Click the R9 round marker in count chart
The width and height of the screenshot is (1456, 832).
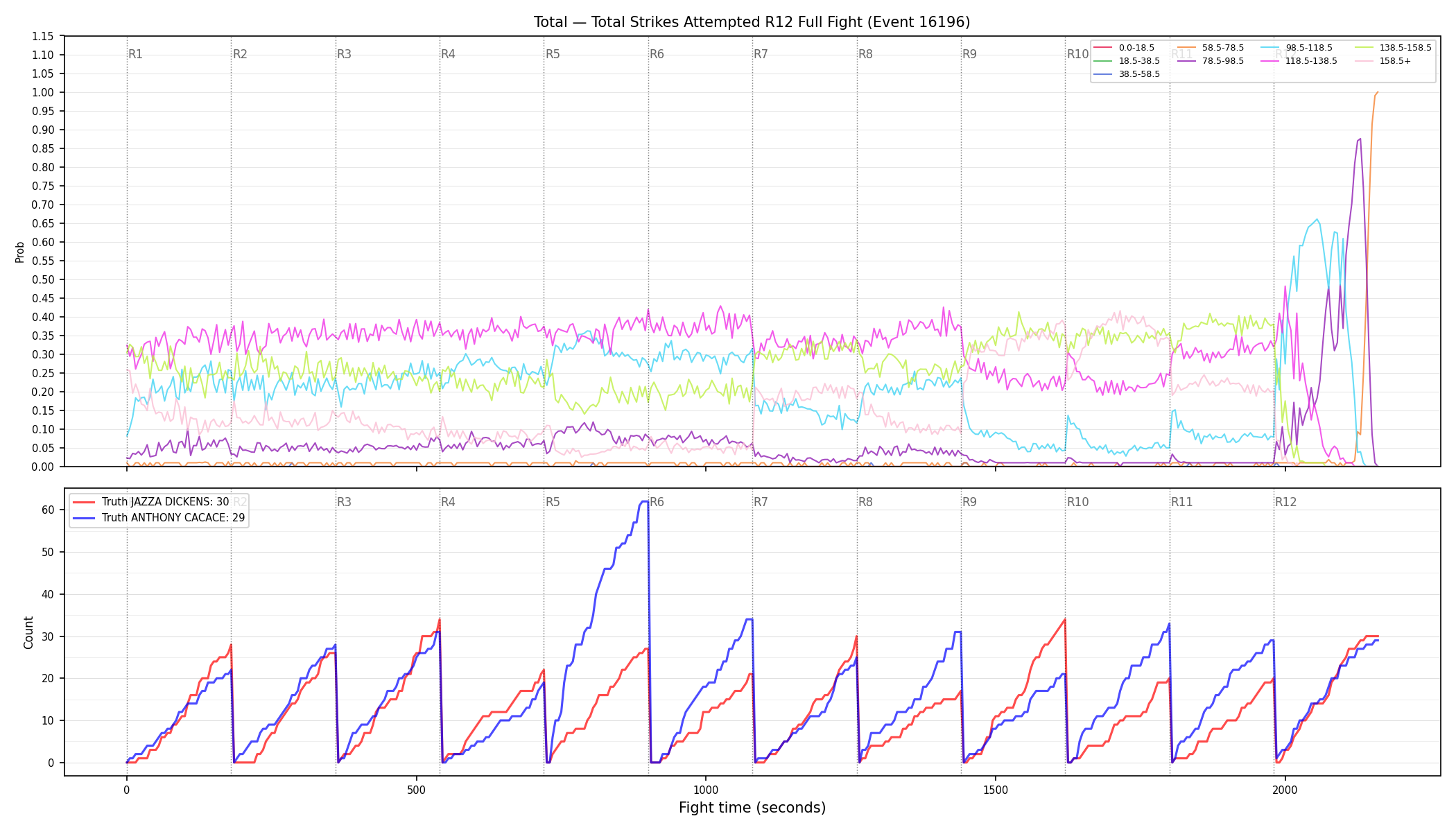click(x=969, y=502)
